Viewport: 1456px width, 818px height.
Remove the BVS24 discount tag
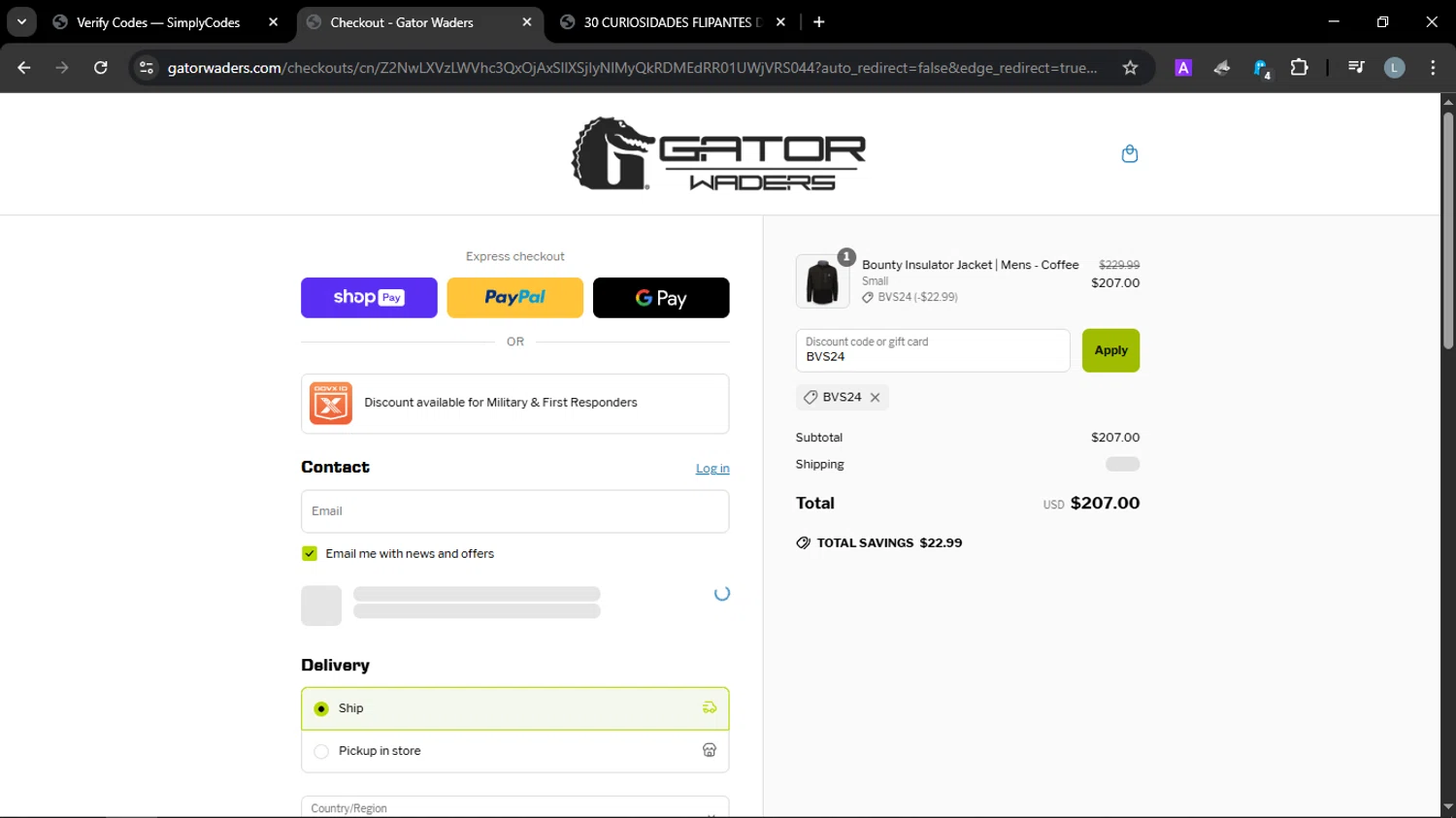click(875, 397)
